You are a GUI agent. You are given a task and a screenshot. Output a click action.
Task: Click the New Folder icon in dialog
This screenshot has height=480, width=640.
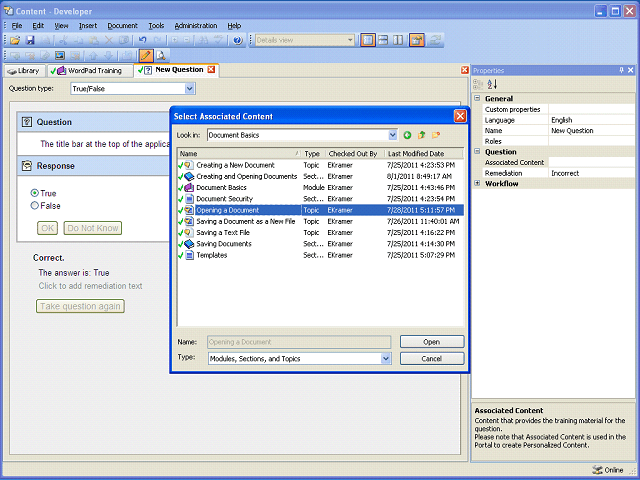436,135
